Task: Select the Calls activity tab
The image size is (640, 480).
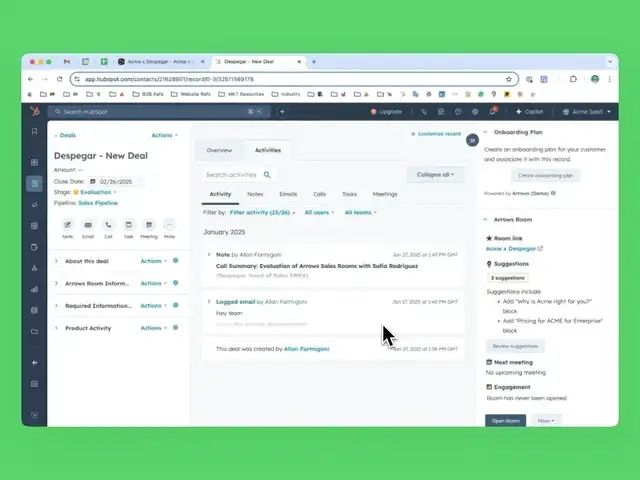Action: (319, 194)
